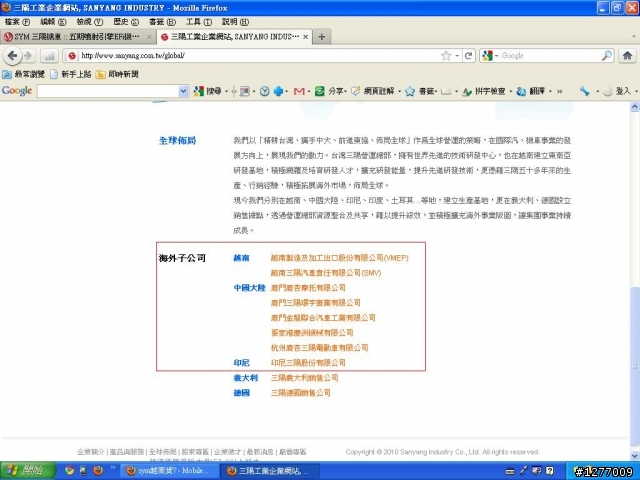Image resolution: width=640 pixels, height=480 pixels.
Task: Click the clock icon in Google Toolbar
Action: tap(264, 91)
